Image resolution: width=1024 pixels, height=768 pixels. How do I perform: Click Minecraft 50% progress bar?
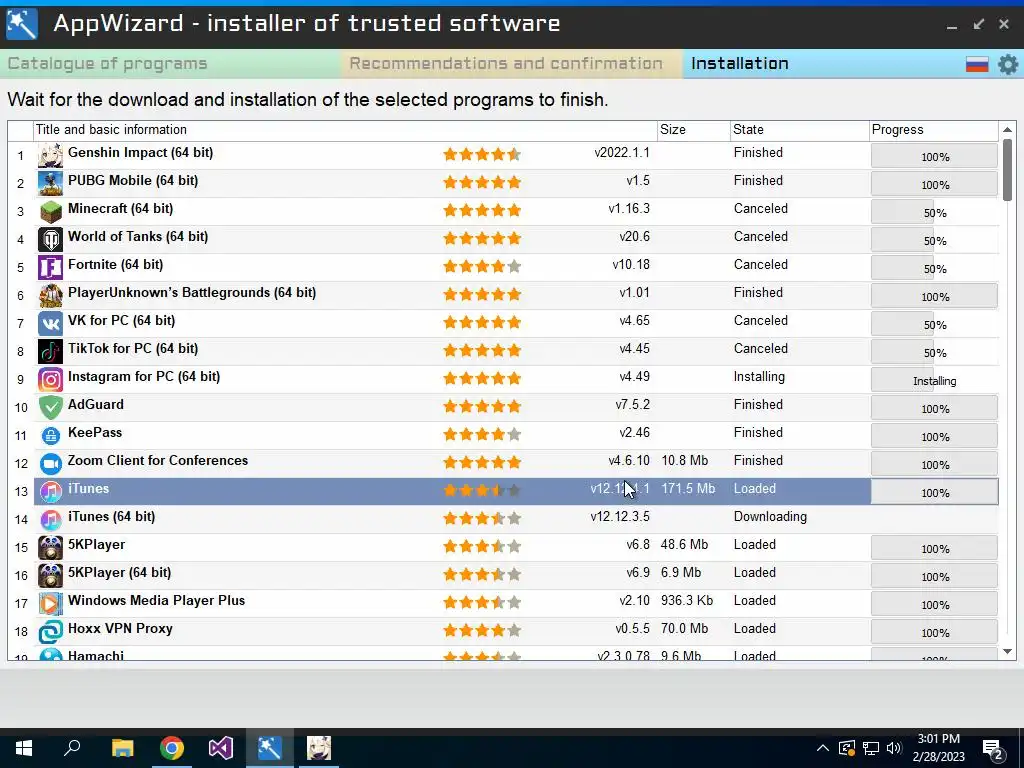(935, 213)
